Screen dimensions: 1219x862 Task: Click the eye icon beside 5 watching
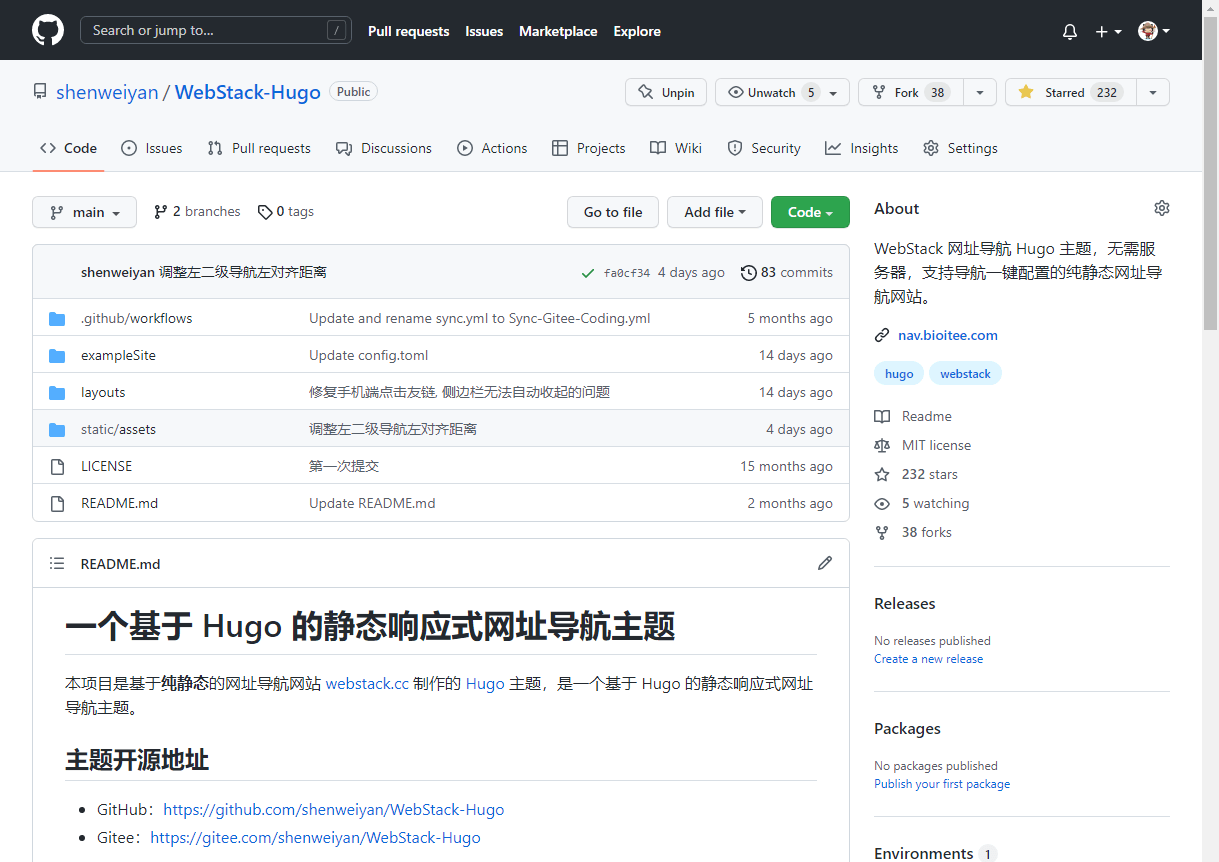click(x=882, y=503)
